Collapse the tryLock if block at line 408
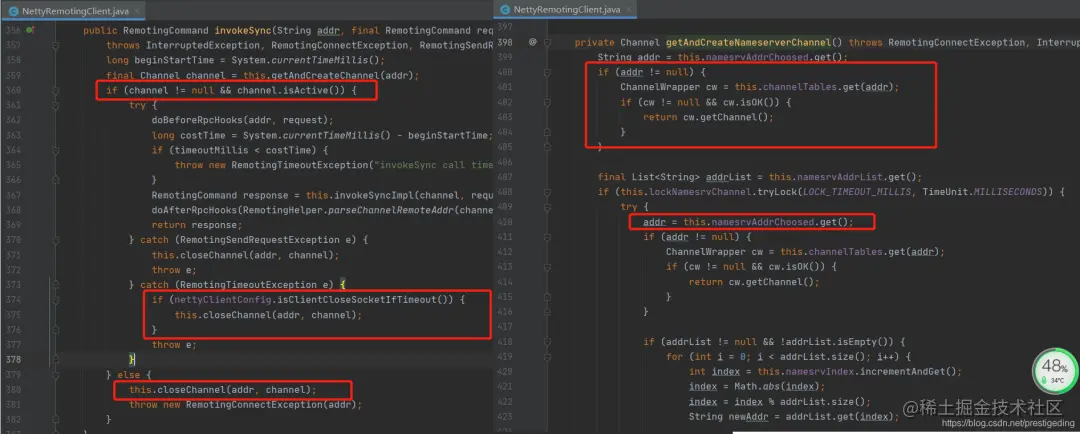The image size is (1080, 434). (x=548, y=192)
